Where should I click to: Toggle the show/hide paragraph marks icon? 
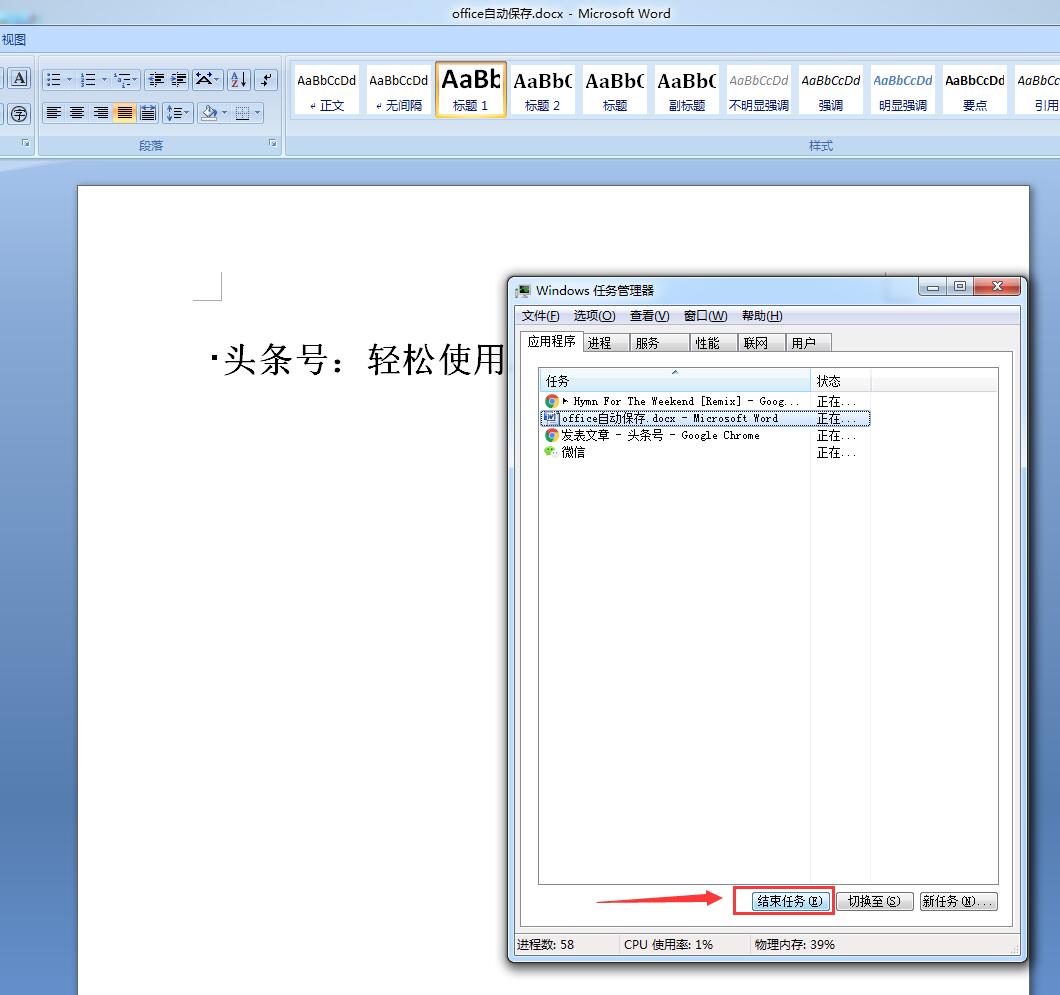pos(266,78)
